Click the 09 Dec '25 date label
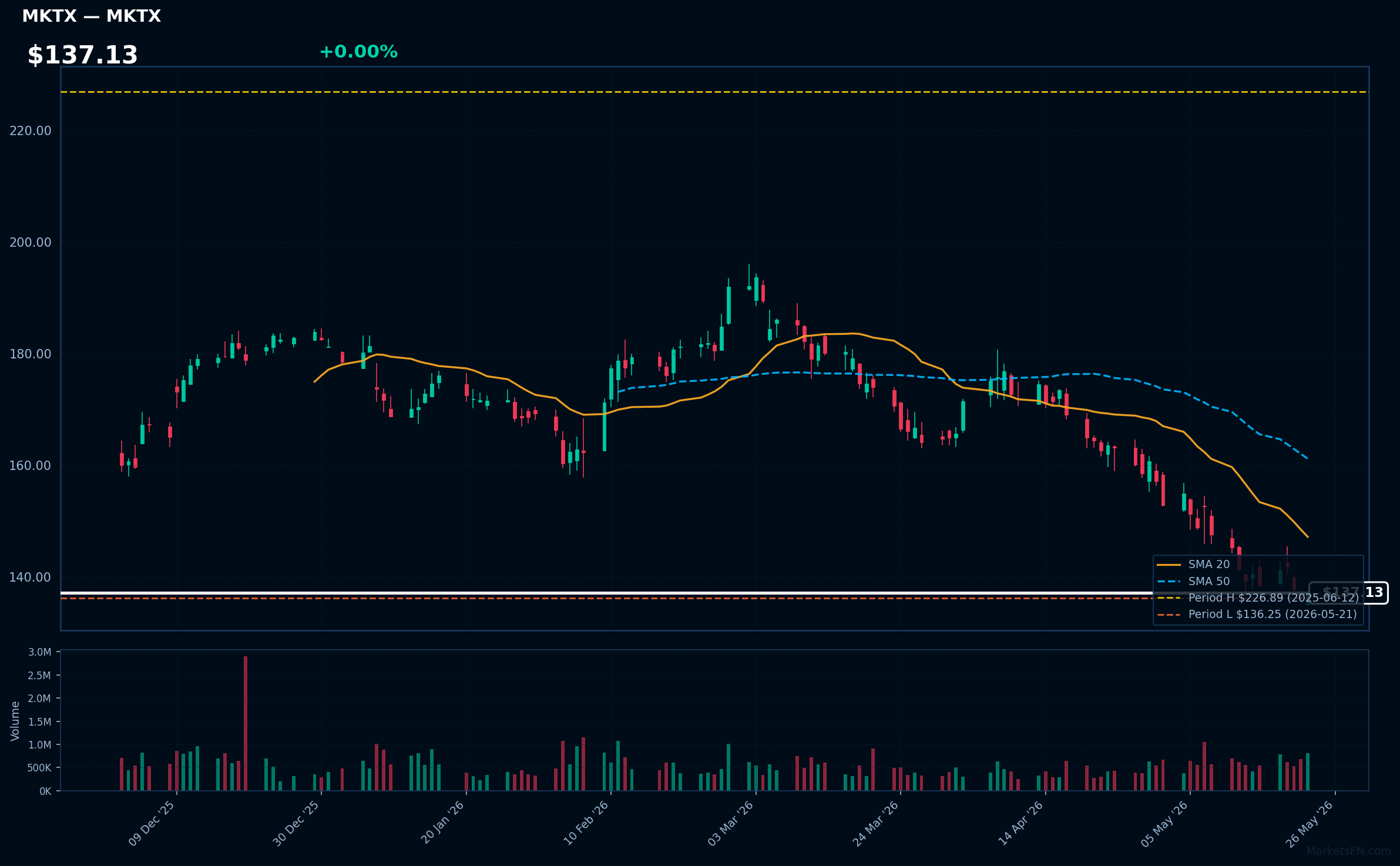Screen dimensions: 1400x866 151,823
